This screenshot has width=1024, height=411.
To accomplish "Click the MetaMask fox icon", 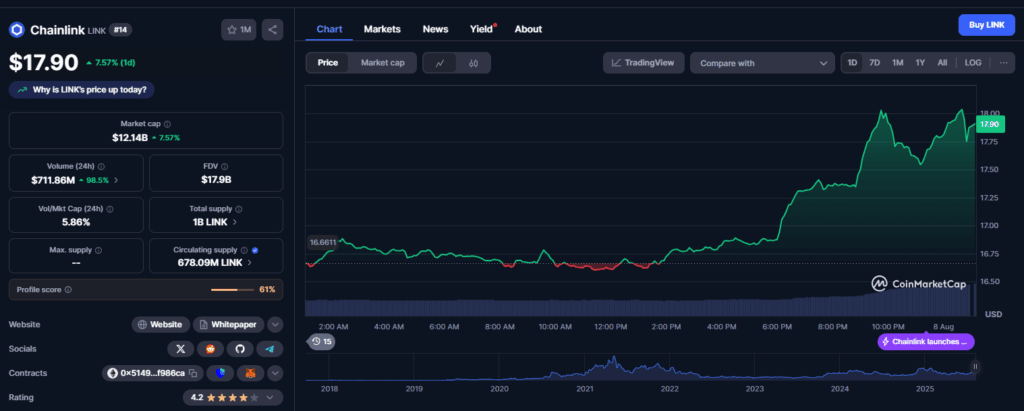I will point(251,373).
